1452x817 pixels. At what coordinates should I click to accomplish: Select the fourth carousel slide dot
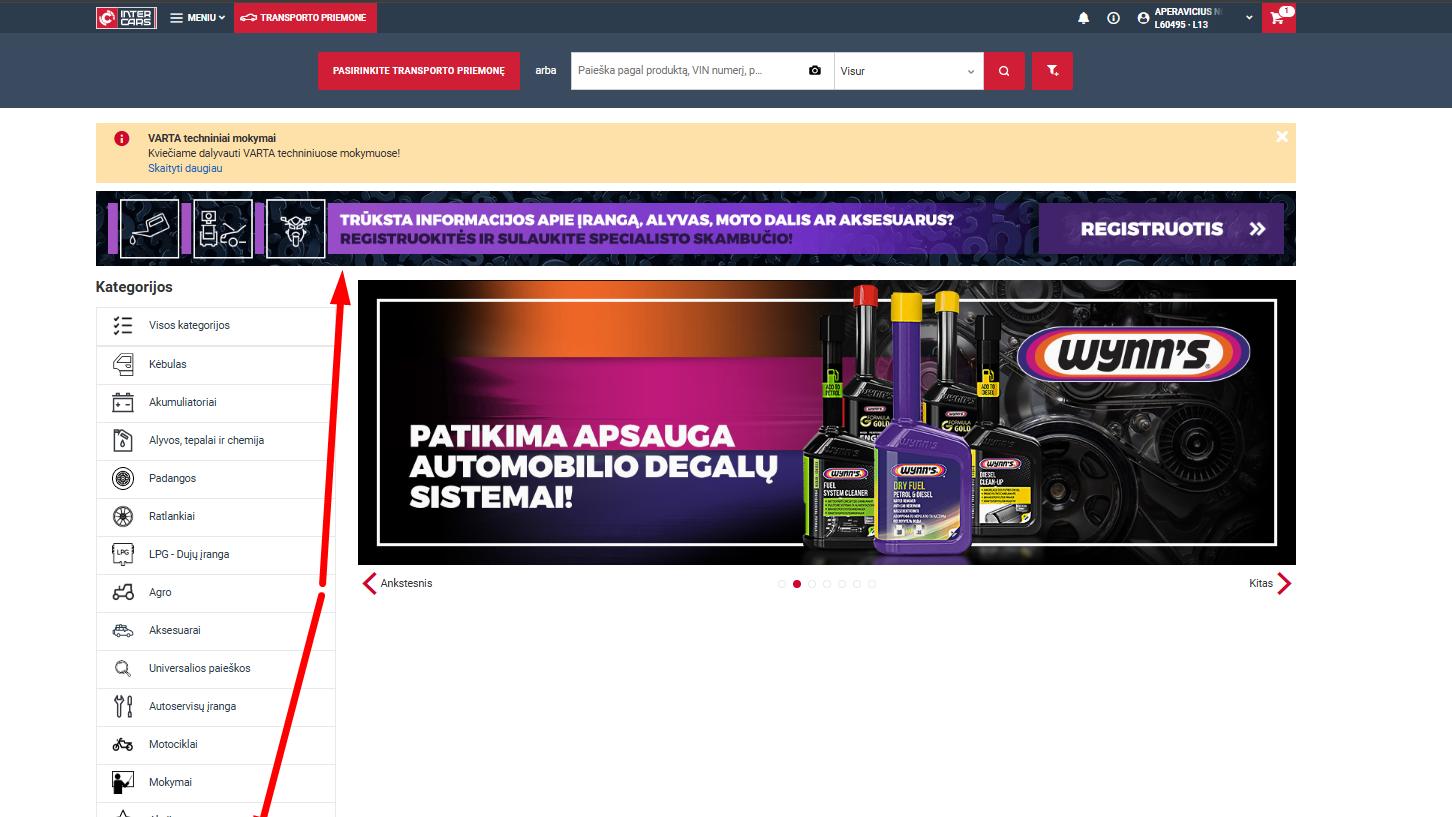[827, 584]
